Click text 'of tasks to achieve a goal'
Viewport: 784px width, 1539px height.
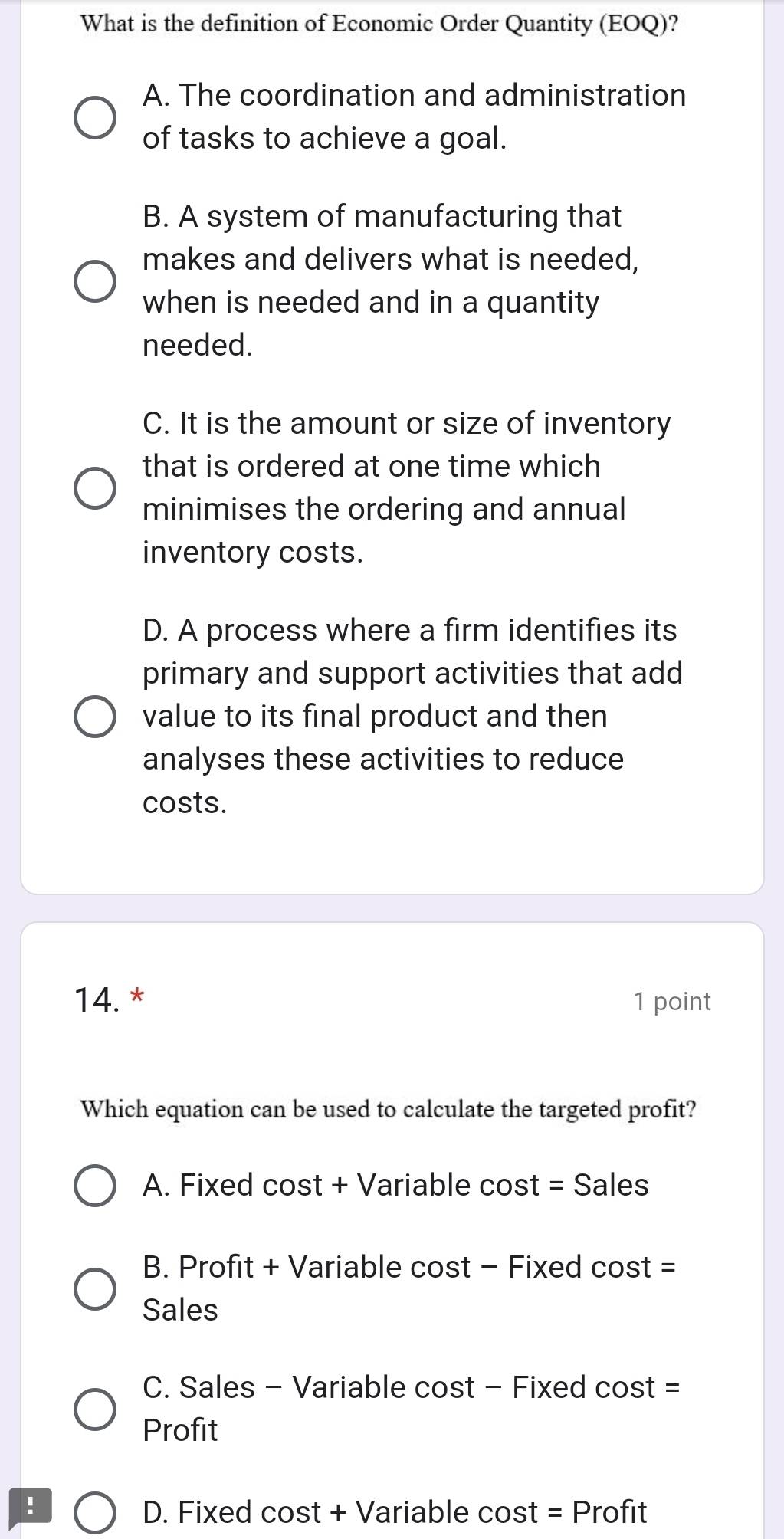tap(324, 138)
